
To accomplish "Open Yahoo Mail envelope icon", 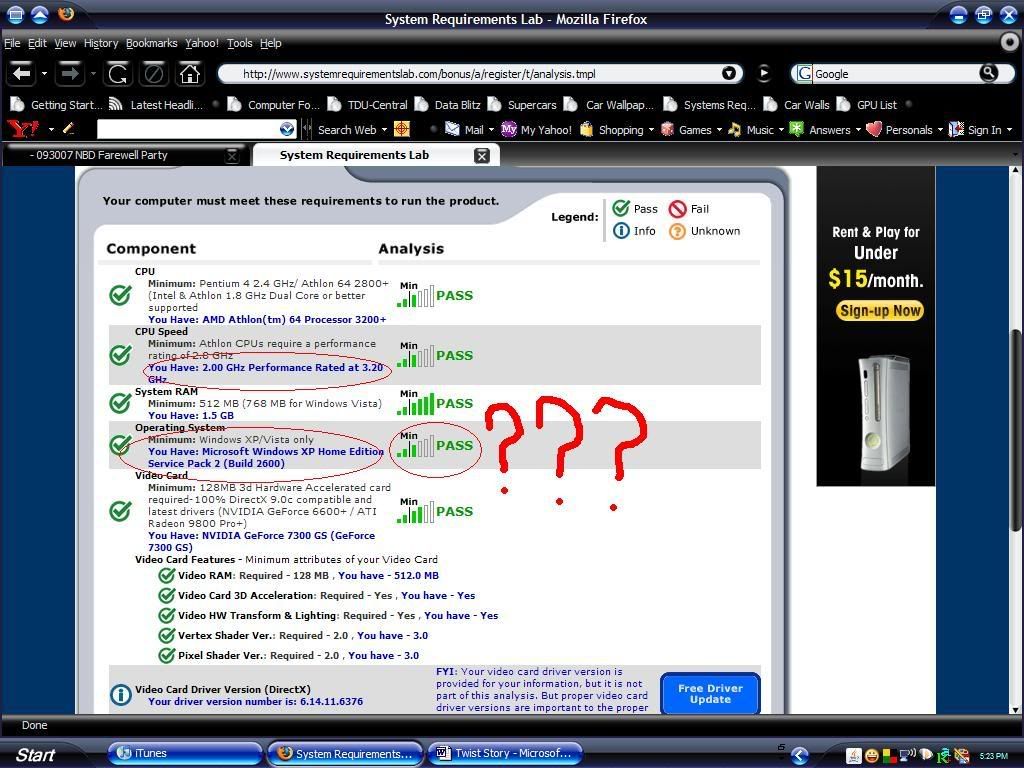I will tap(452, 129).
